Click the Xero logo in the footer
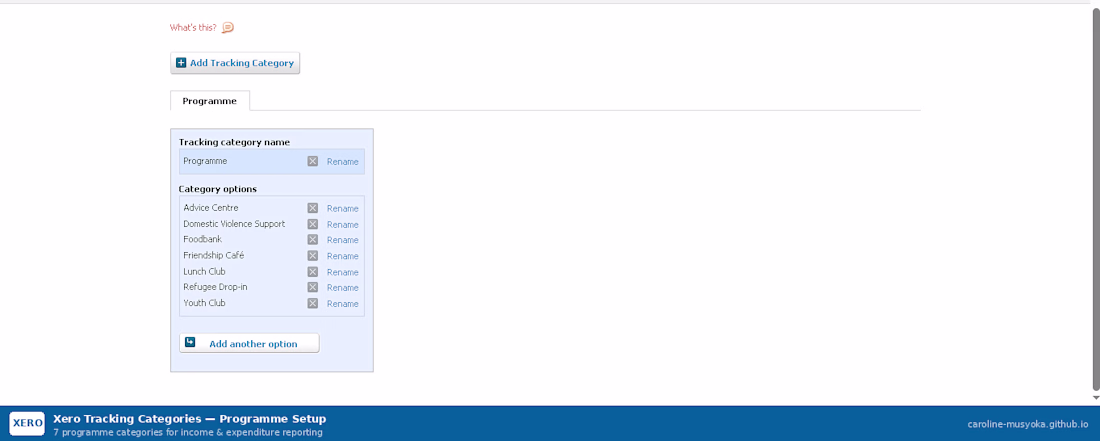Image resolution: width=1100 pixels, height=441 pixels. (27, 423)
